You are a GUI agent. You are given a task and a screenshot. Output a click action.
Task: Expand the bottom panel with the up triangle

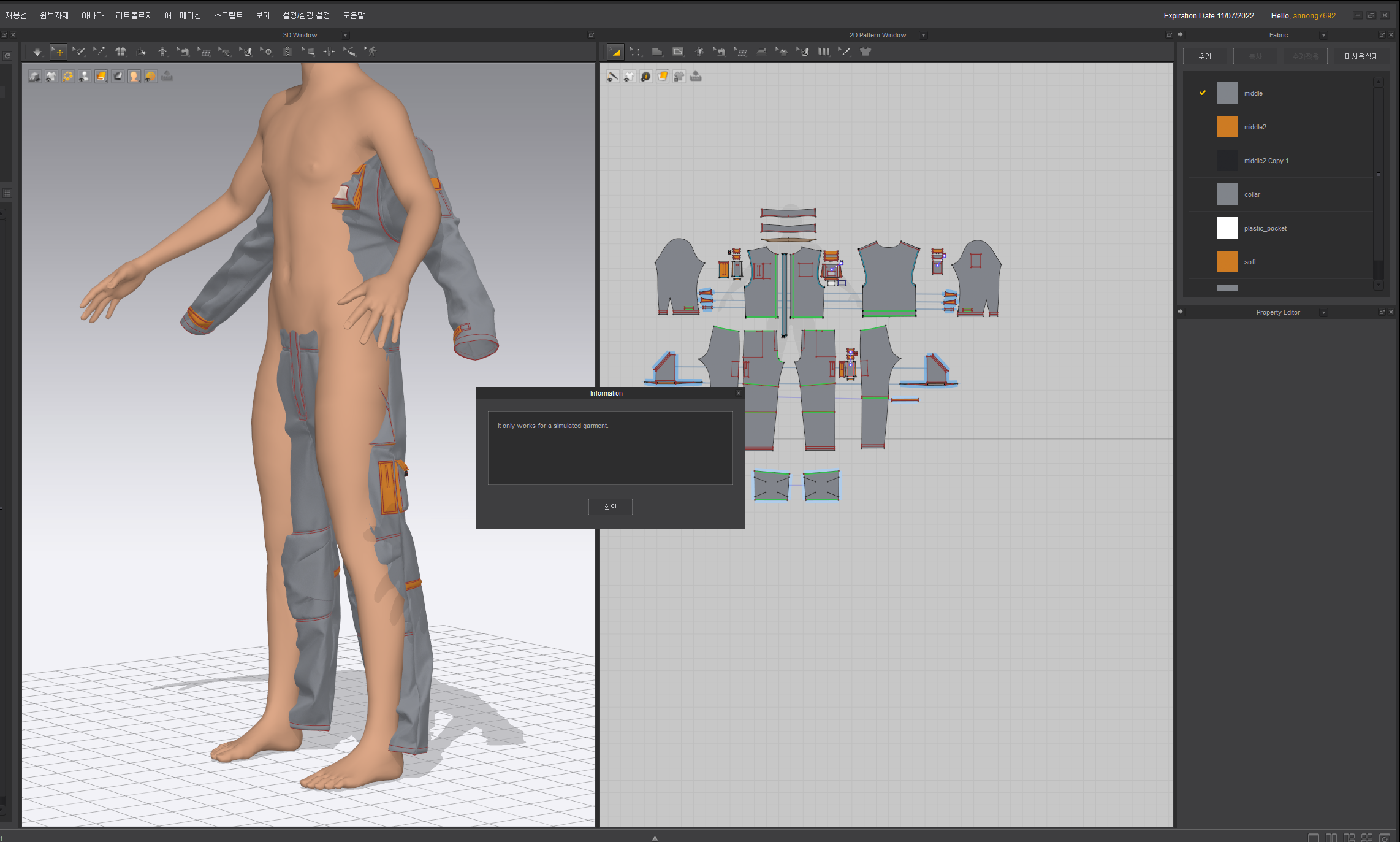click(x=655, y=838)
